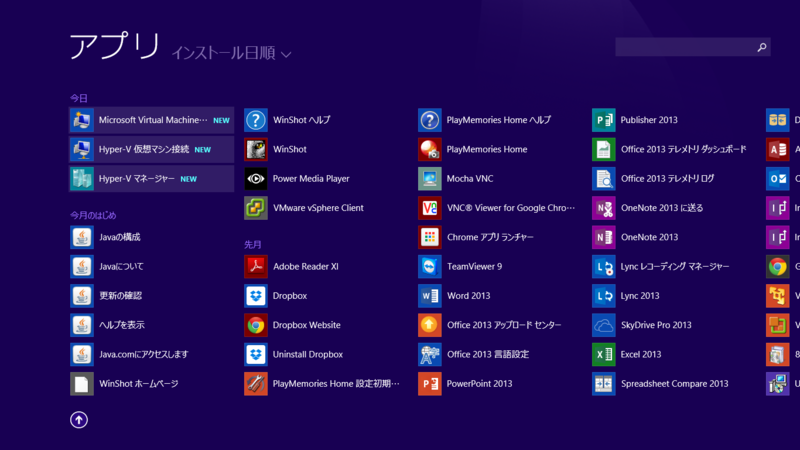Click the Uninstall Dropbox icon
The width and height of the screenshot is (800, 450).
click(256, 355)
